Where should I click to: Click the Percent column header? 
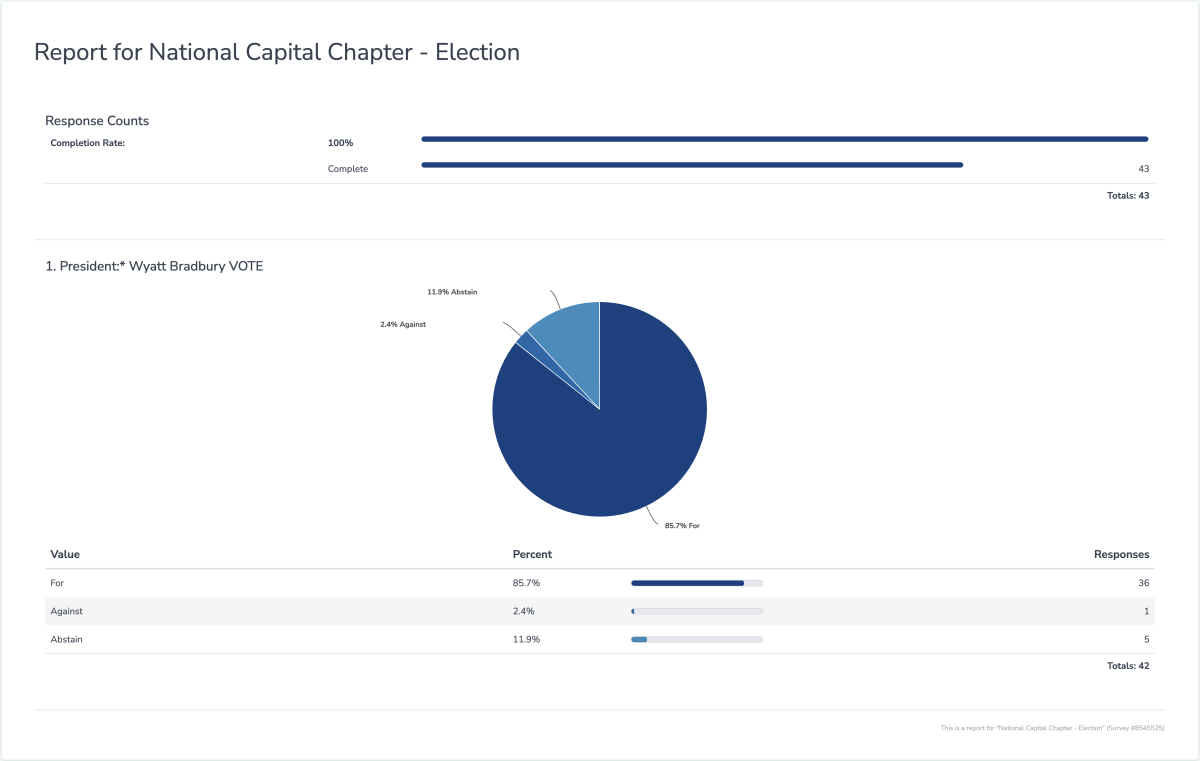(x=532, y=554)
